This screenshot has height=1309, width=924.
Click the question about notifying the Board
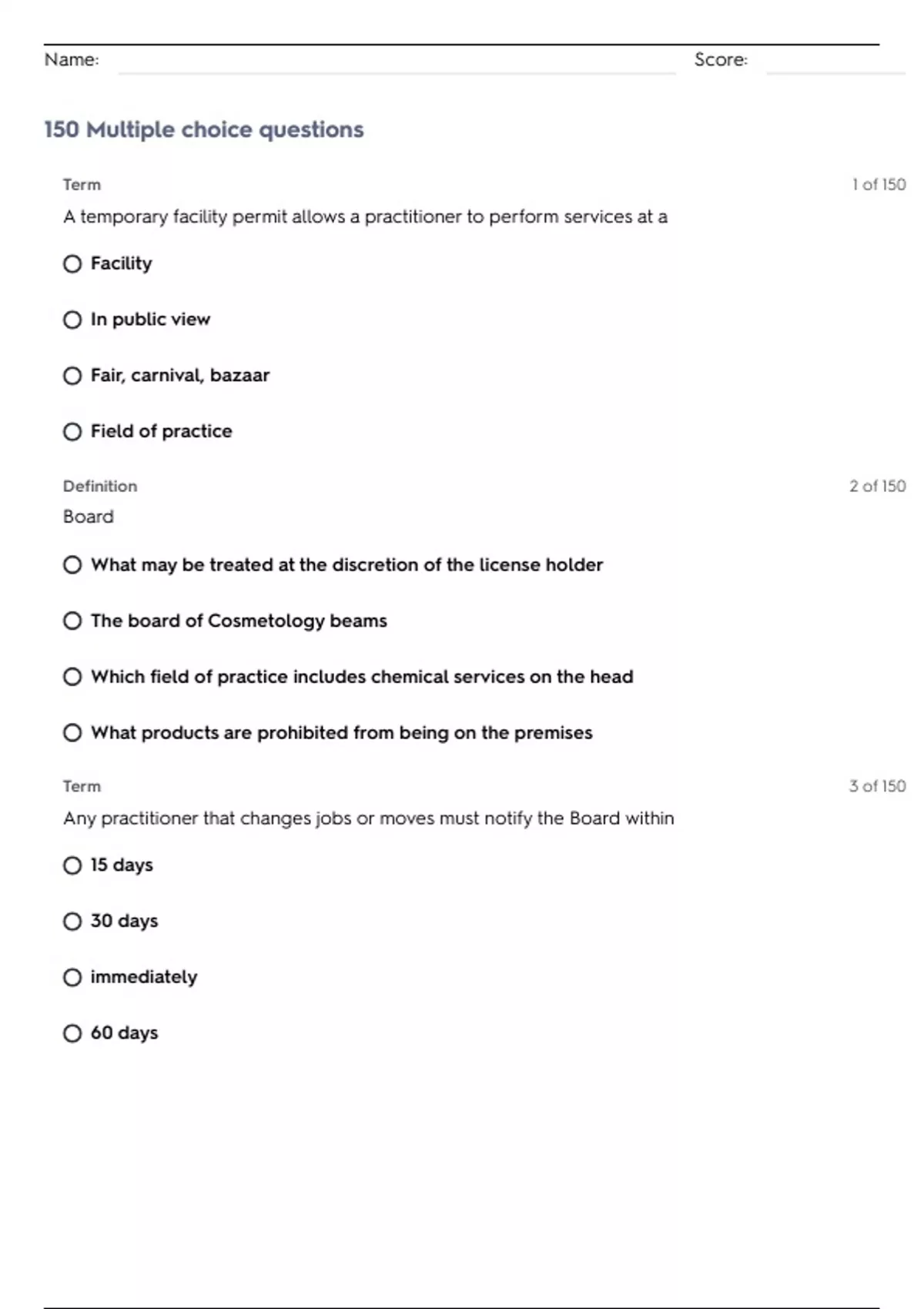pyautogui.click(x=368, y=819)
